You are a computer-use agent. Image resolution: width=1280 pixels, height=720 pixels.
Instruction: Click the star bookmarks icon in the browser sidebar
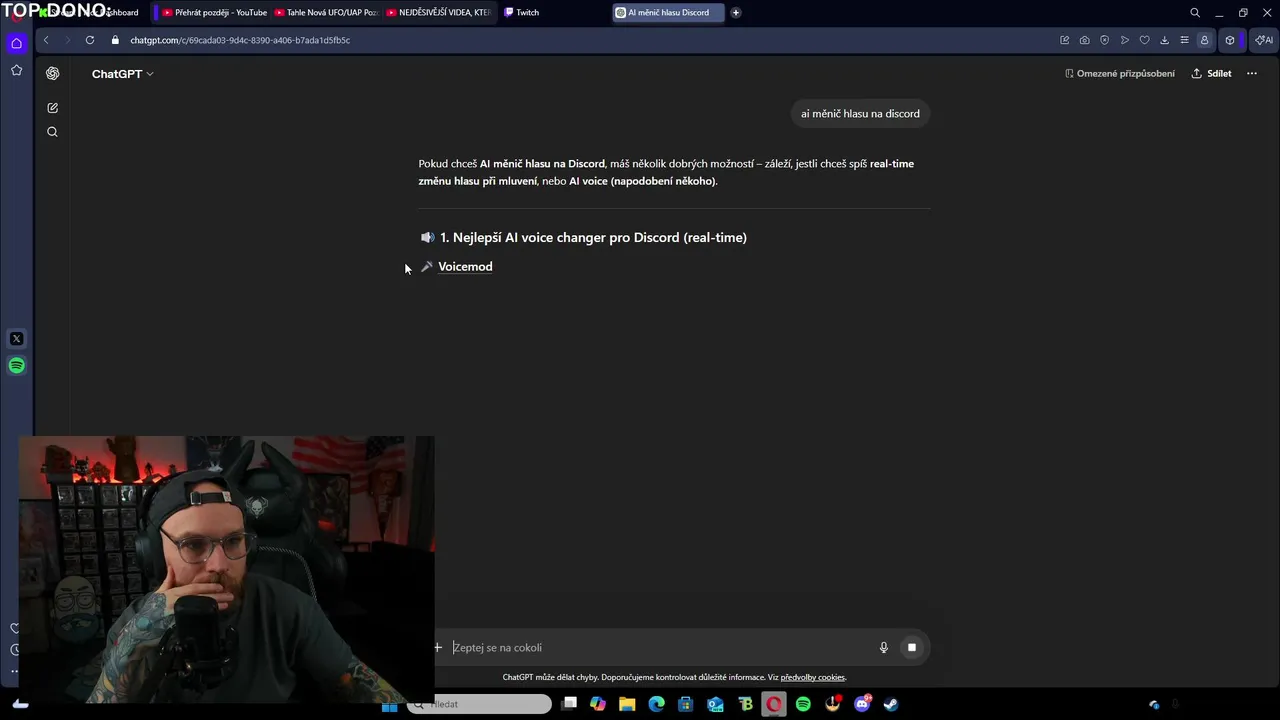(x=16, y=70)
